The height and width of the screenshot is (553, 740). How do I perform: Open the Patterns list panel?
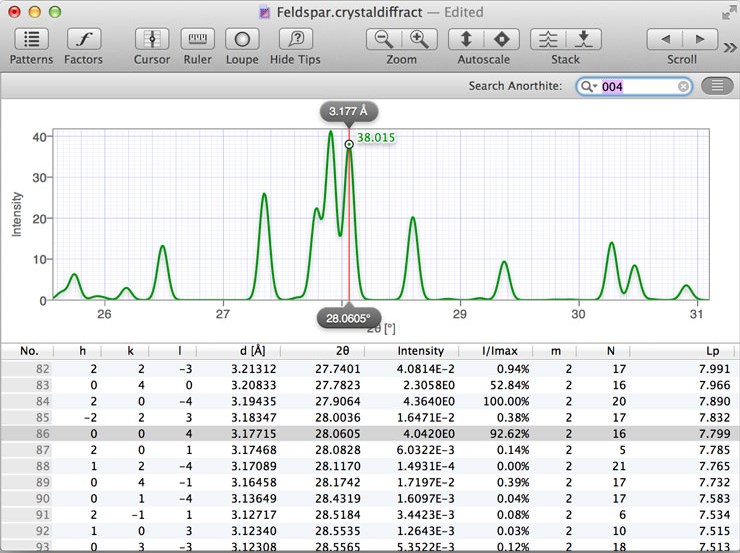tap(31, 40)
